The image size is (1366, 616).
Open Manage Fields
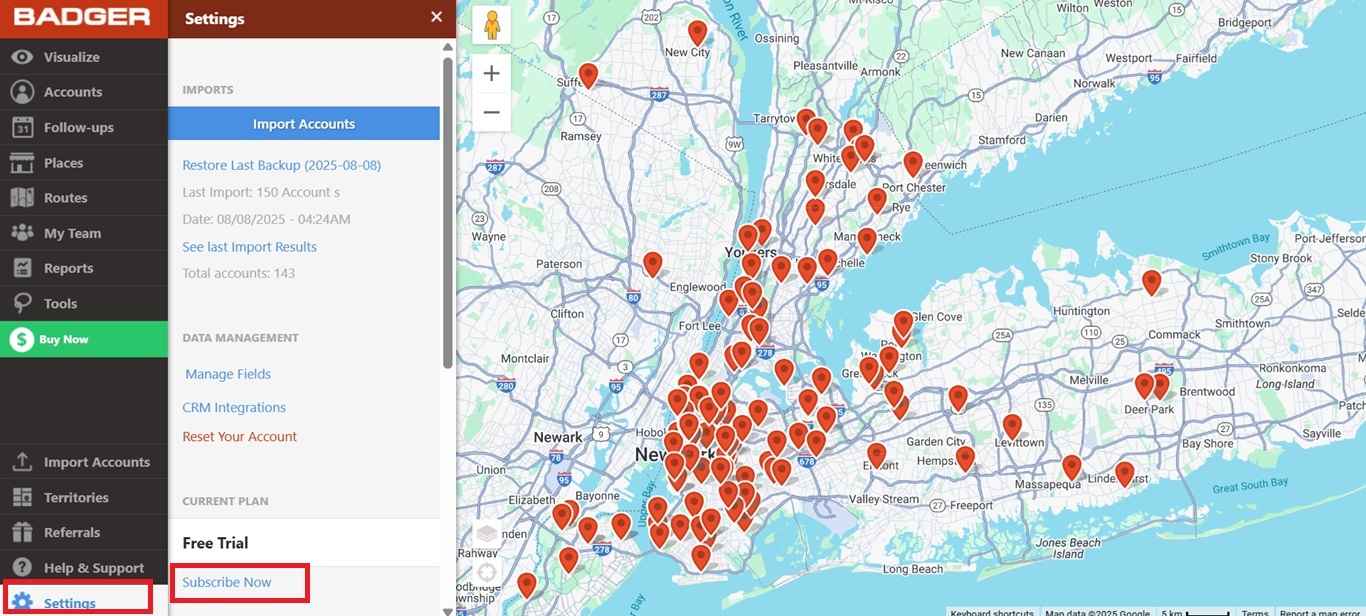[228, 374]
